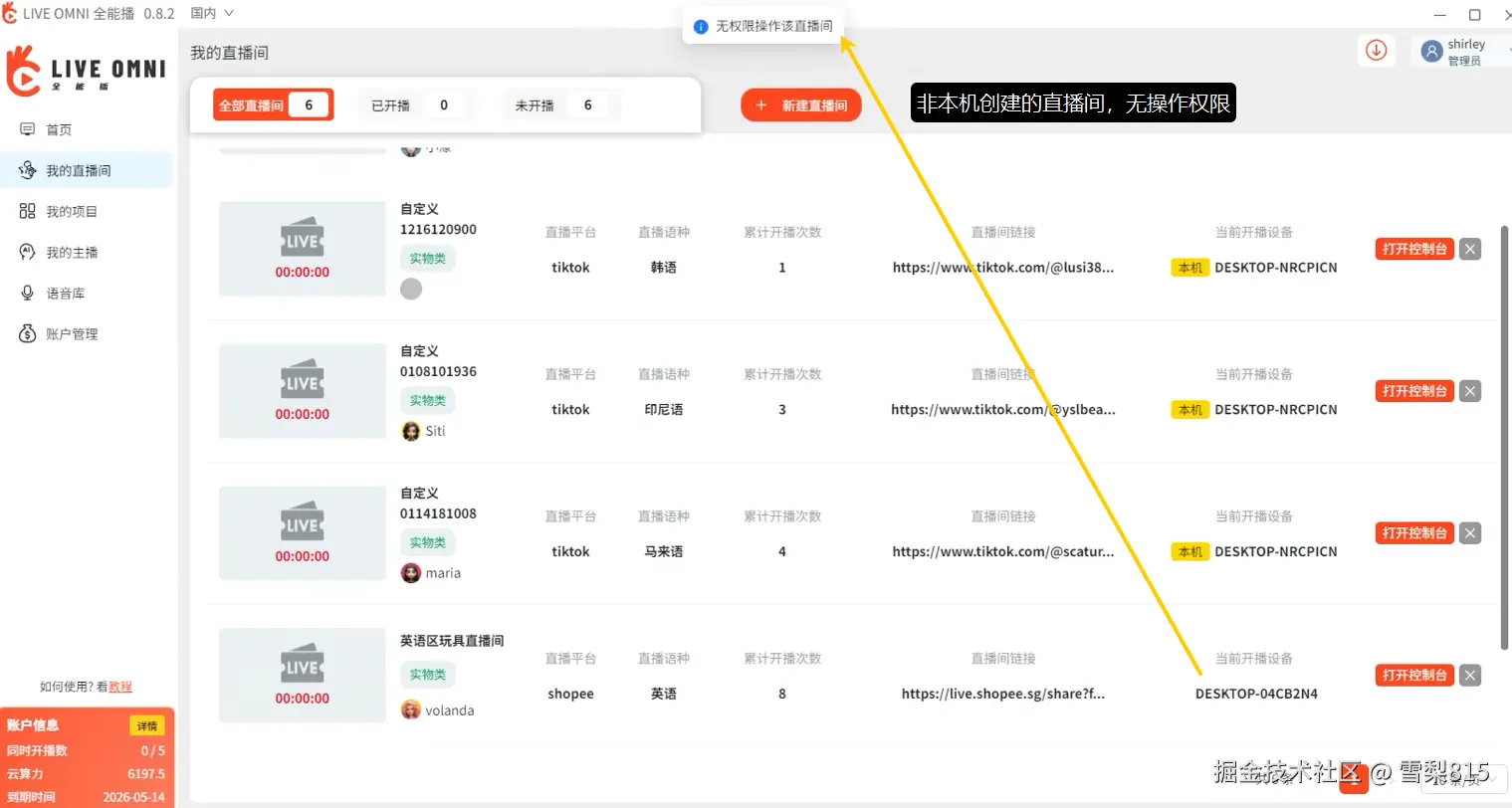The image size is (1512, 808).
Task: Click the projects grid icon beside 我的项目
Action: (x=27, y=211)
